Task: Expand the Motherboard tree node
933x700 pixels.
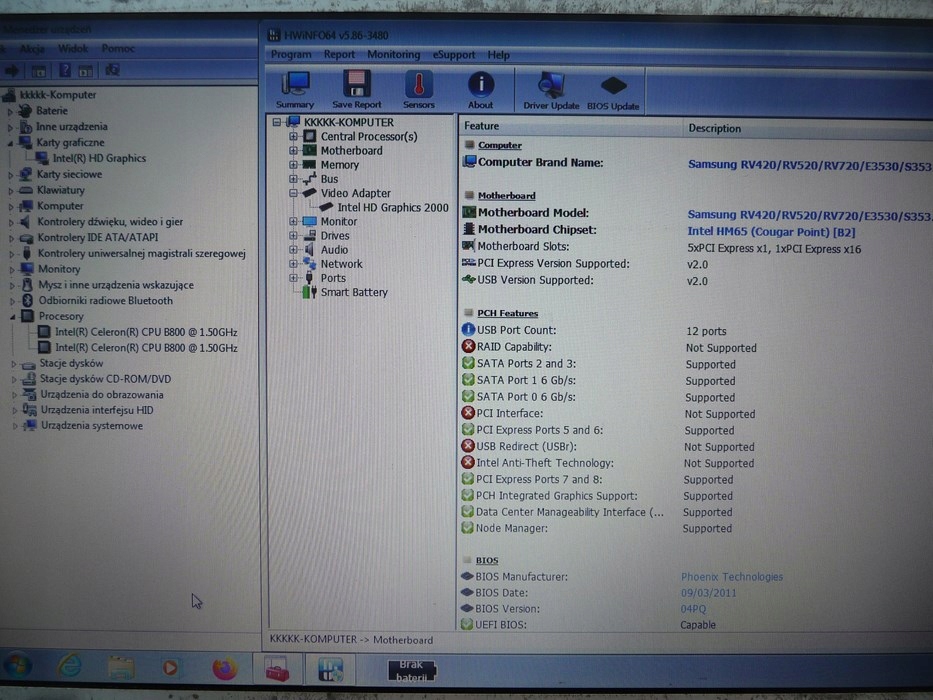Action: (293, 151)
